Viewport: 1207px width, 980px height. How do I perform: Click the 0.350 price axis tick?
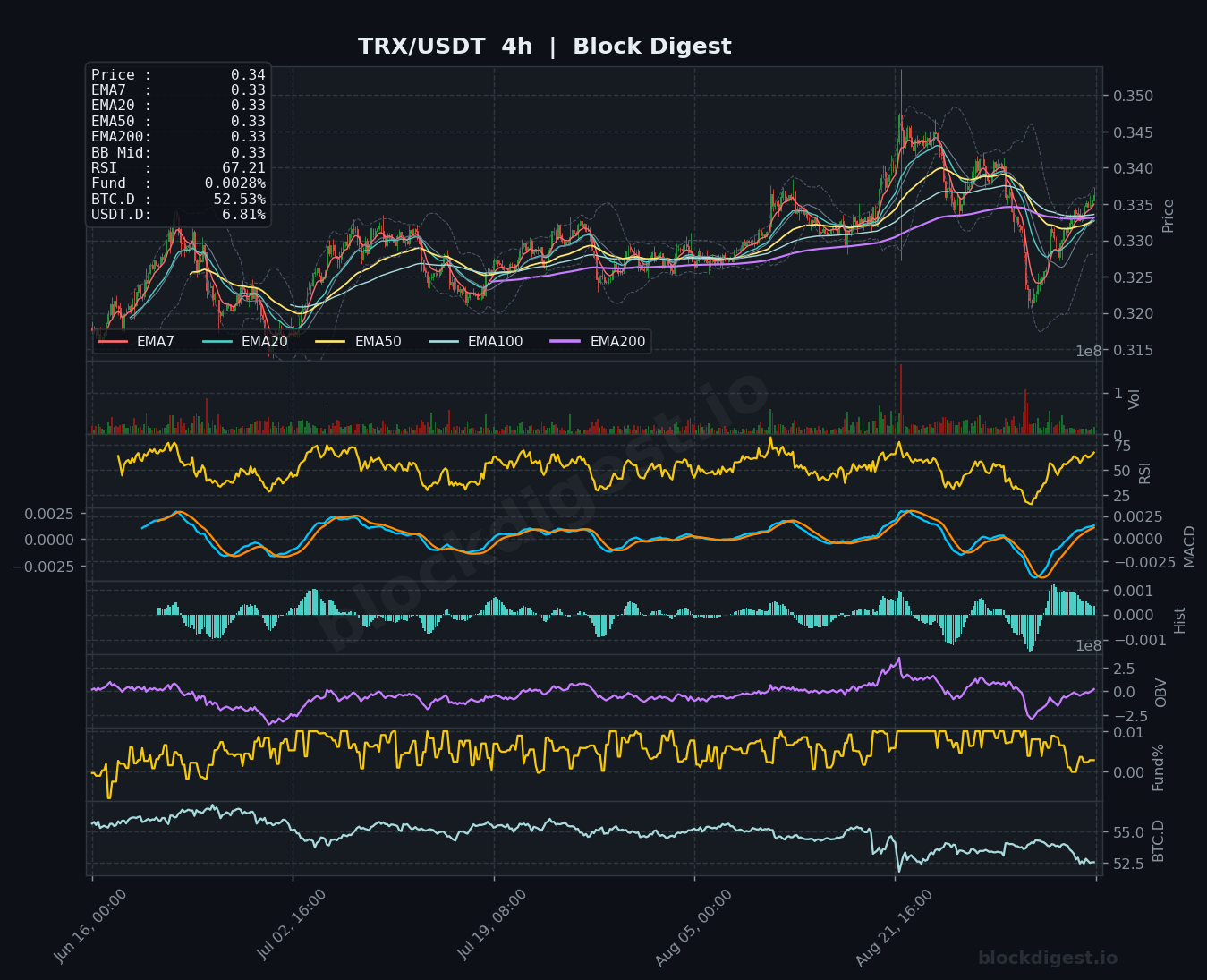1134,97
